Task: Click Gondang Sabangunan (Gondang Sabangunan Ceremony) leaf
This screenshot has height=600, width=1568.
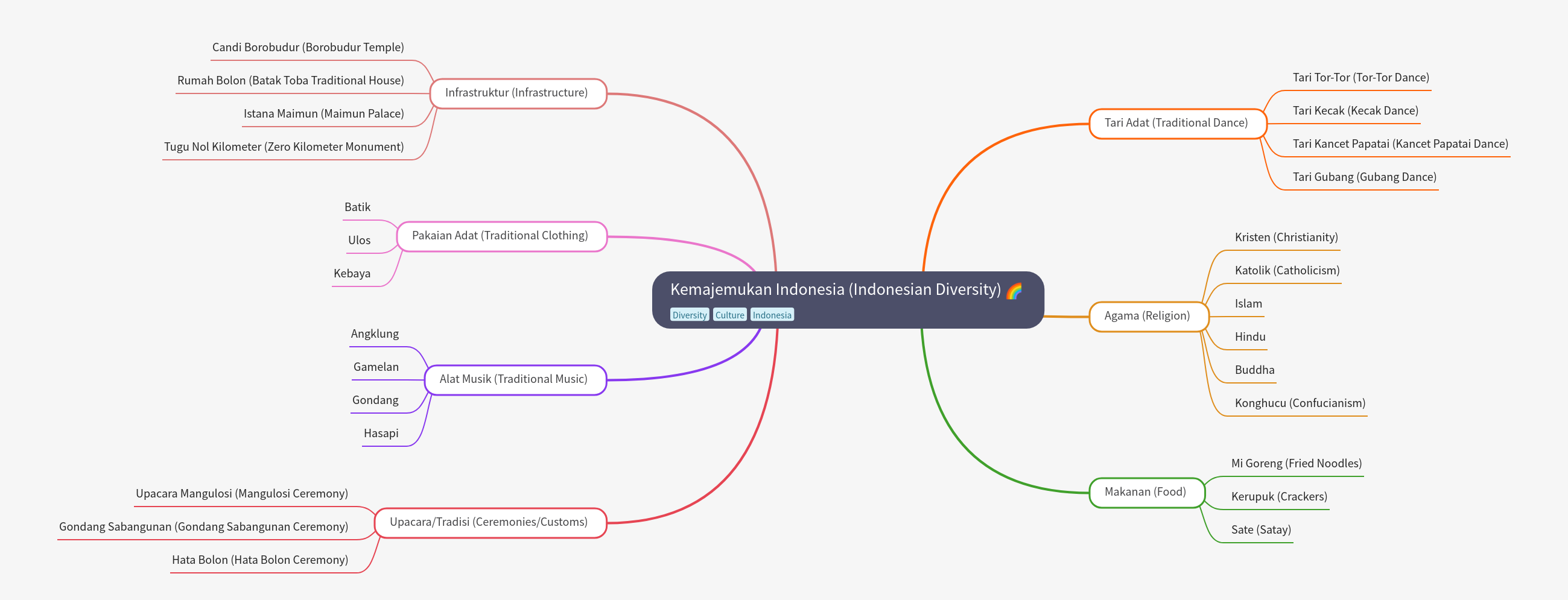Action: click(x=203, y=527)
